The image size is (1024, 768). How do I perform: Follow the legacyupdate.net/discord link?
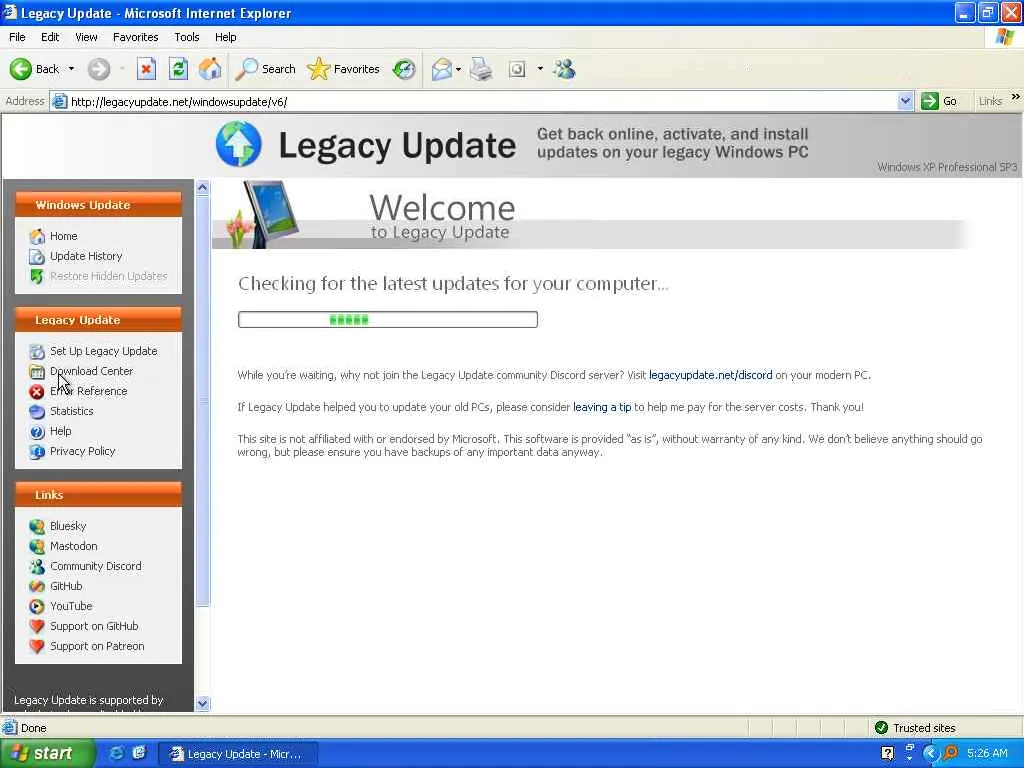(711, 375)
